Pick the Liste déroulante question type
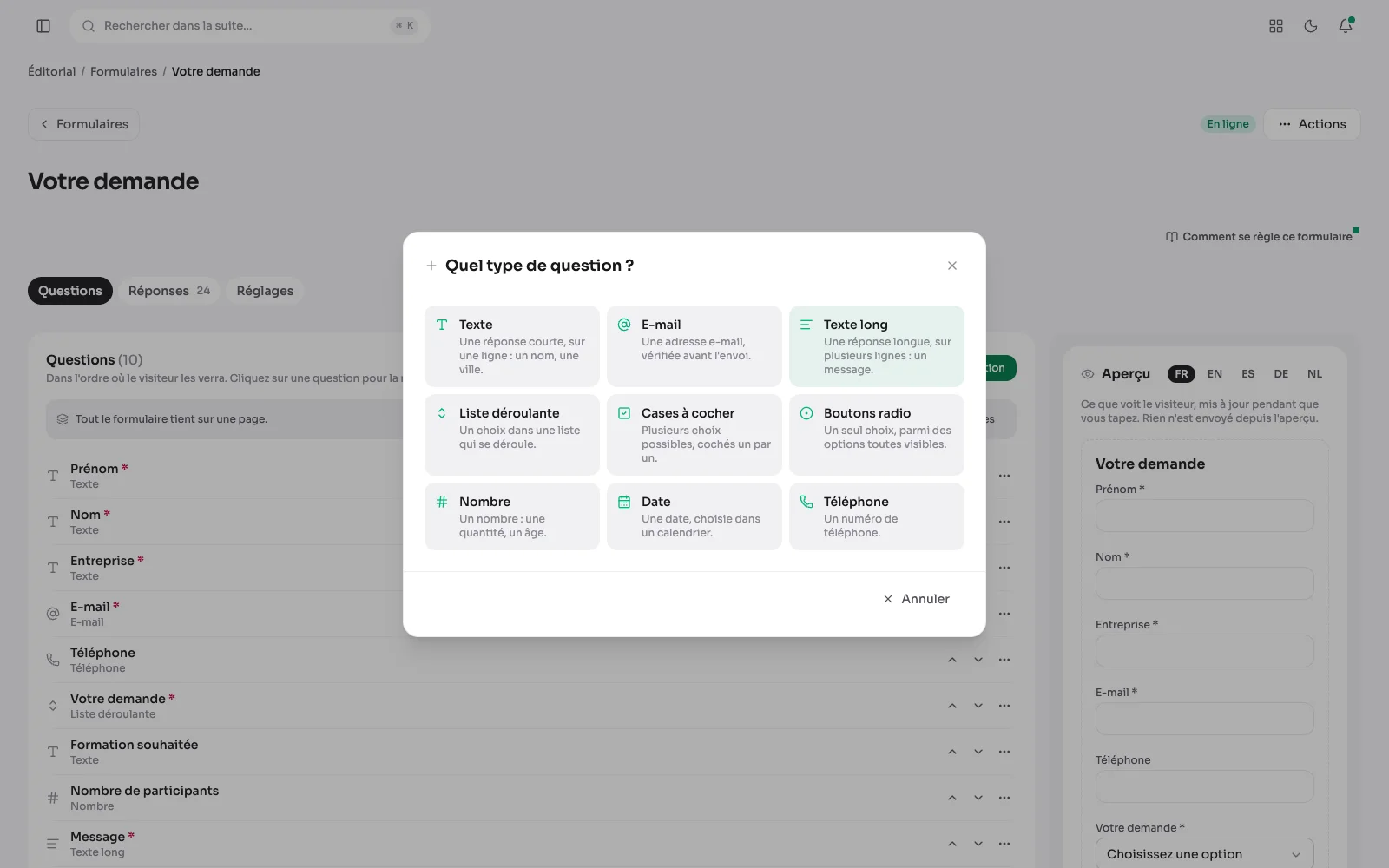 pyautogui.click(x=512, y=434)
